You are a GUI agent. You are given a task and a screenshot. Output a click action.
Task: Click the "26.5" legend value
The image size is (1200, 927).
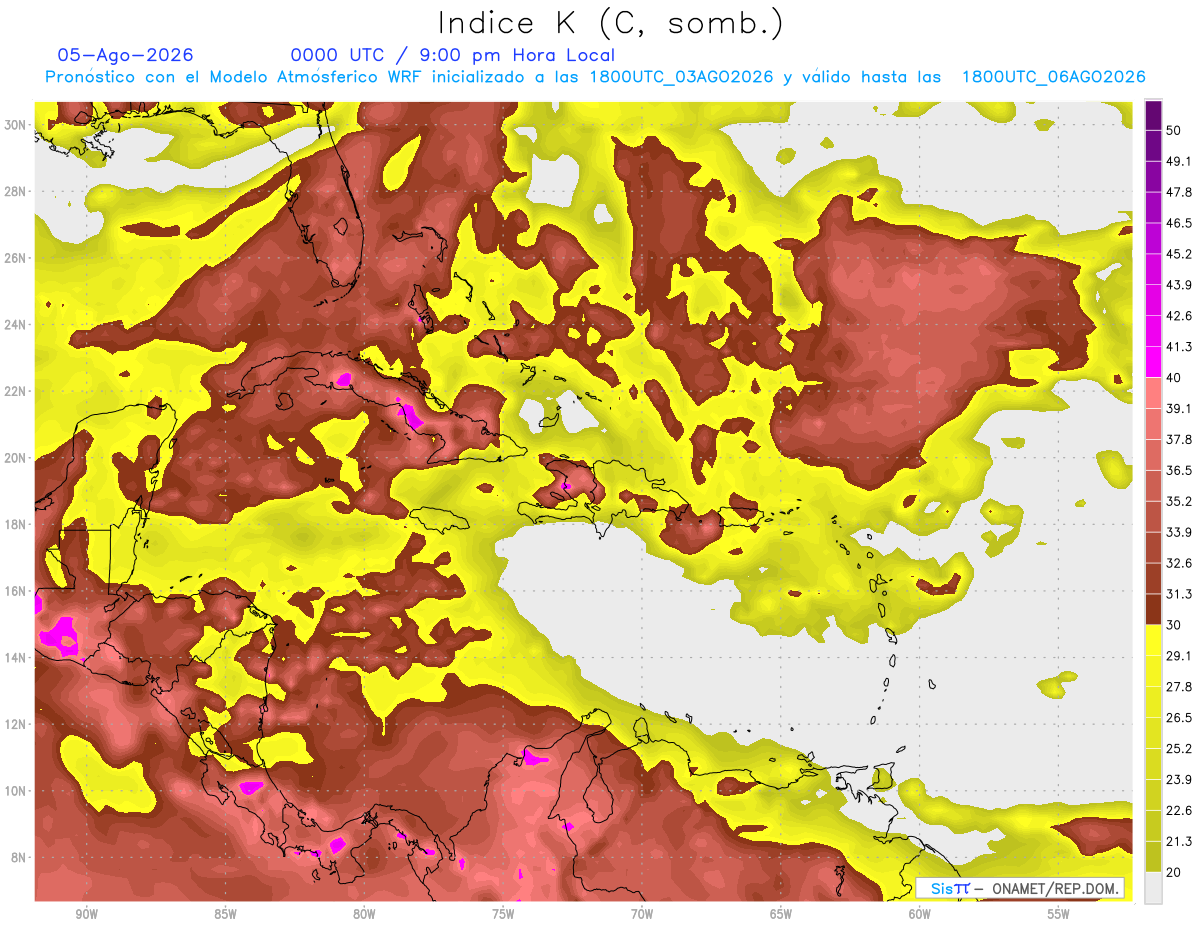pyautogui.click(x=1180, y=718)
